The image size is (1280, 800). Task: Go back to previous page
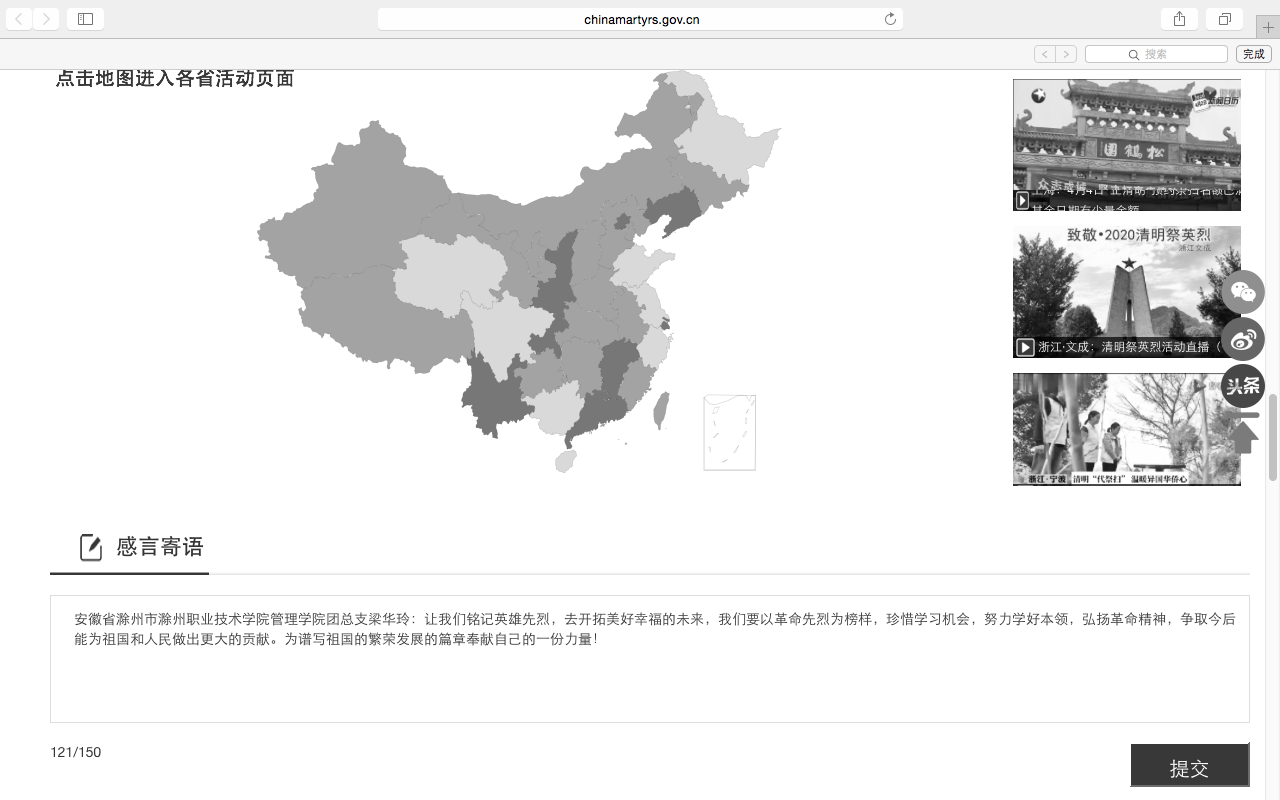[19, 19]
